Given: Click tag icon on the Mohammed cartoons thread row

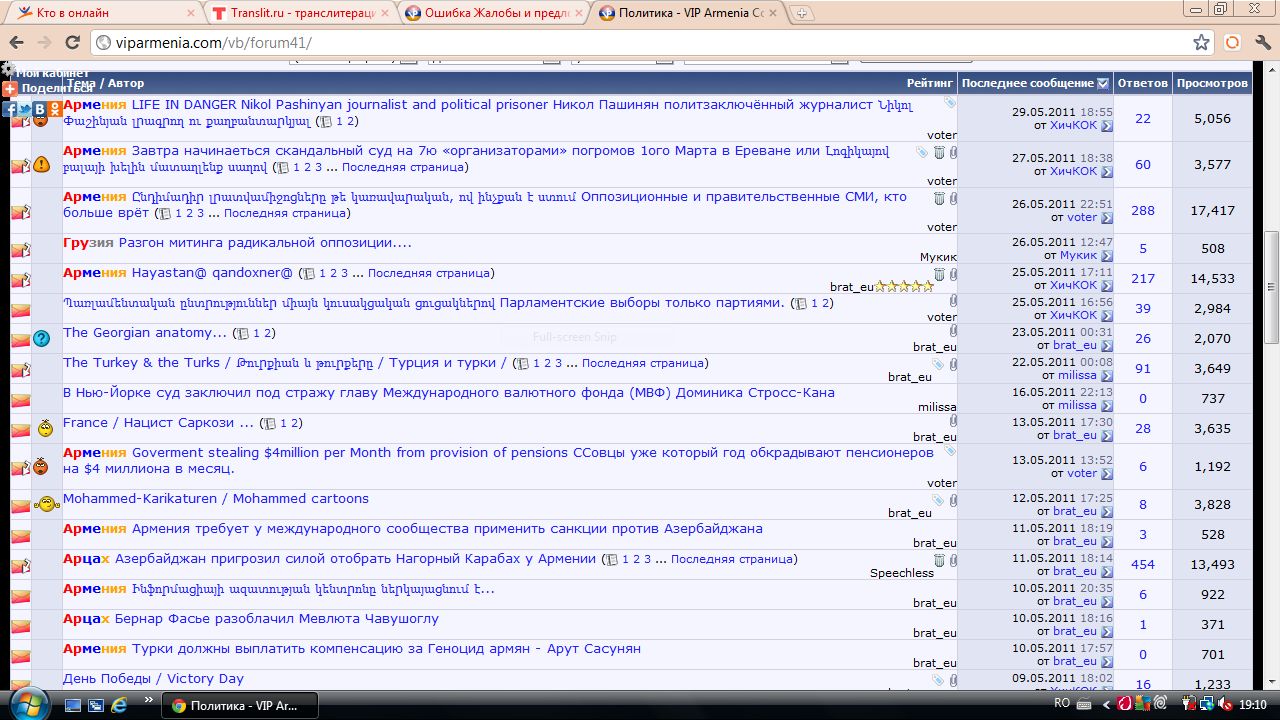Looking at the screenshot, I should coord(938,500).
